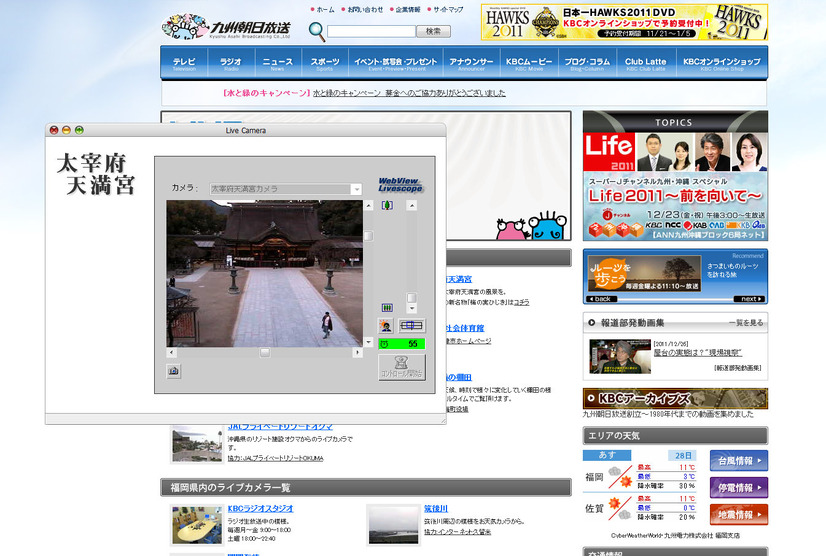Click the site search text field
The height and width of the screenshot is (556, 826).
pos(371,32)
